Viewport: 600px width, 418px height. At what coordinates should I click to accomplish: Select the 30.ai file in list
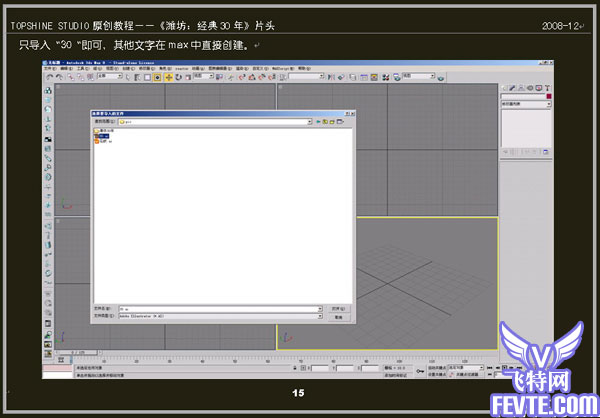click(103, 136)
